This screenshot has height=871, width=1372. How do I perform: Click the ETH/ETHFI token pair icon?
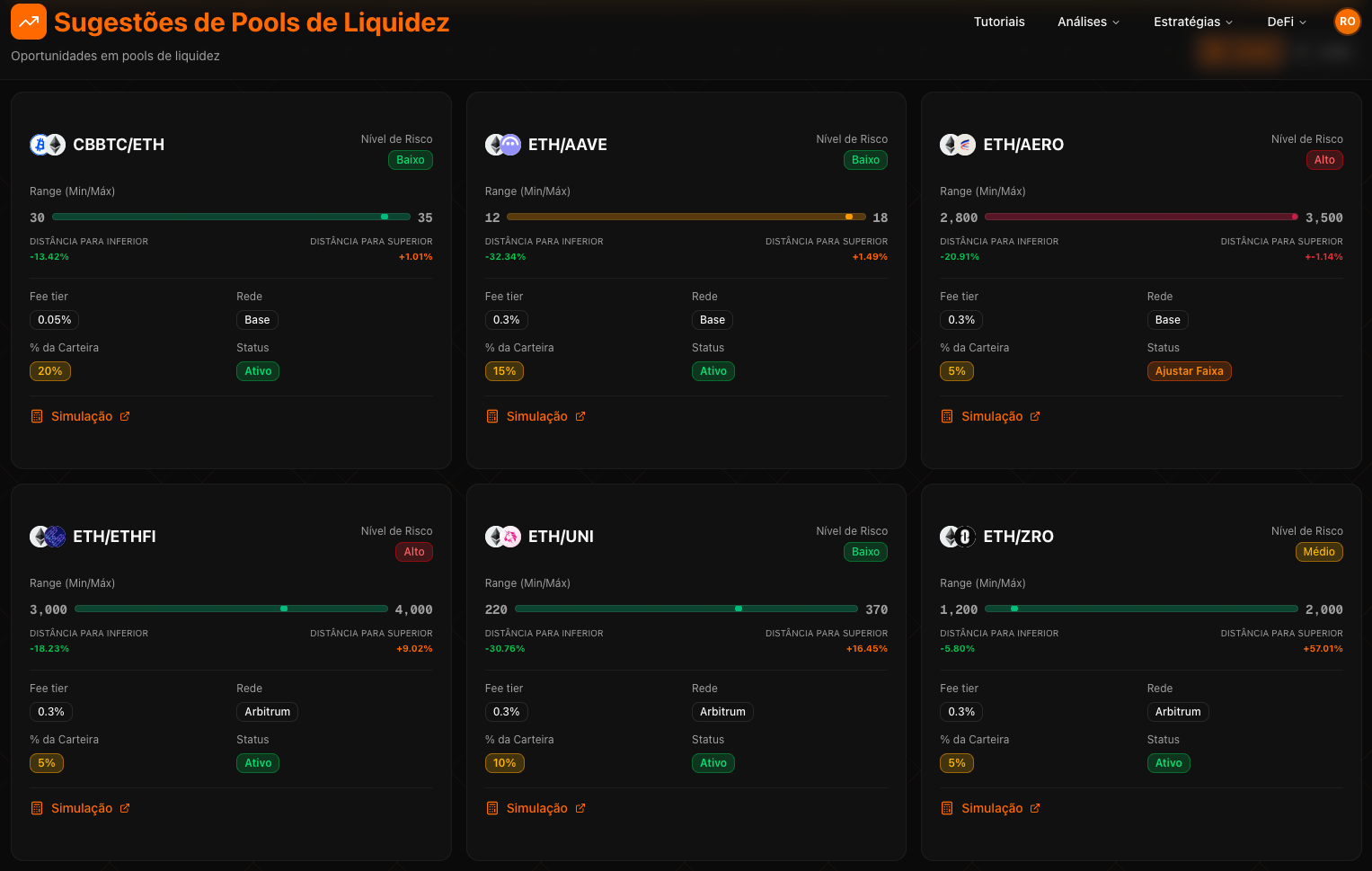(x=48, y=537)
